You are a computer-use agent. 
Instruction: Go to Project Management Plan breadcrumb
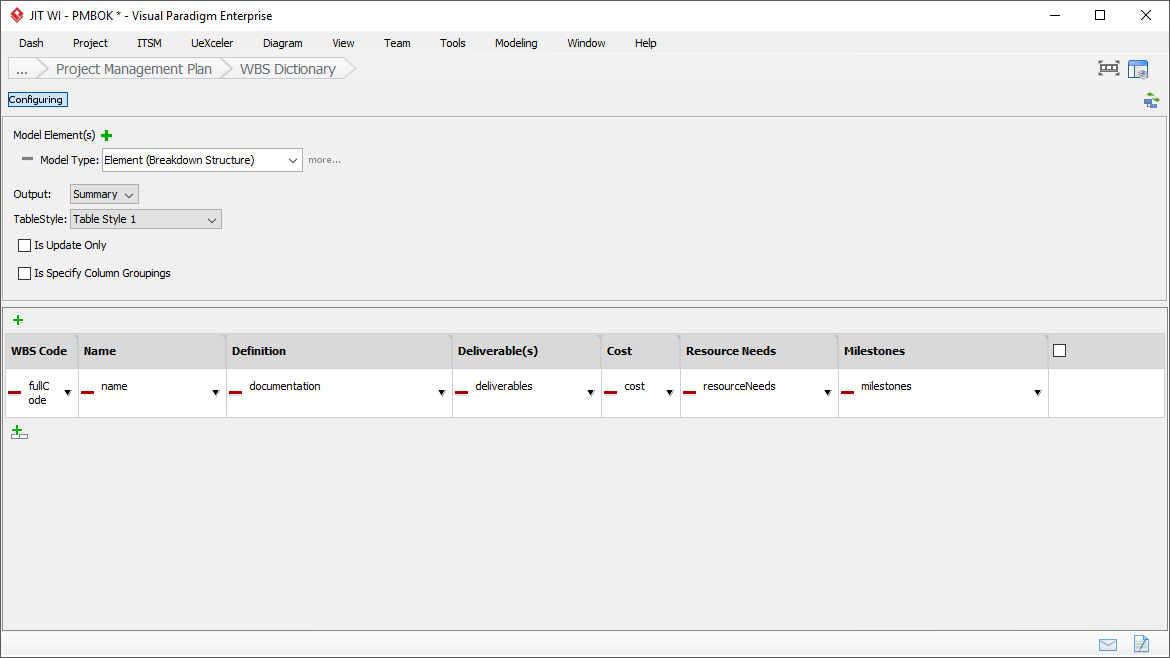pos(134,69)
